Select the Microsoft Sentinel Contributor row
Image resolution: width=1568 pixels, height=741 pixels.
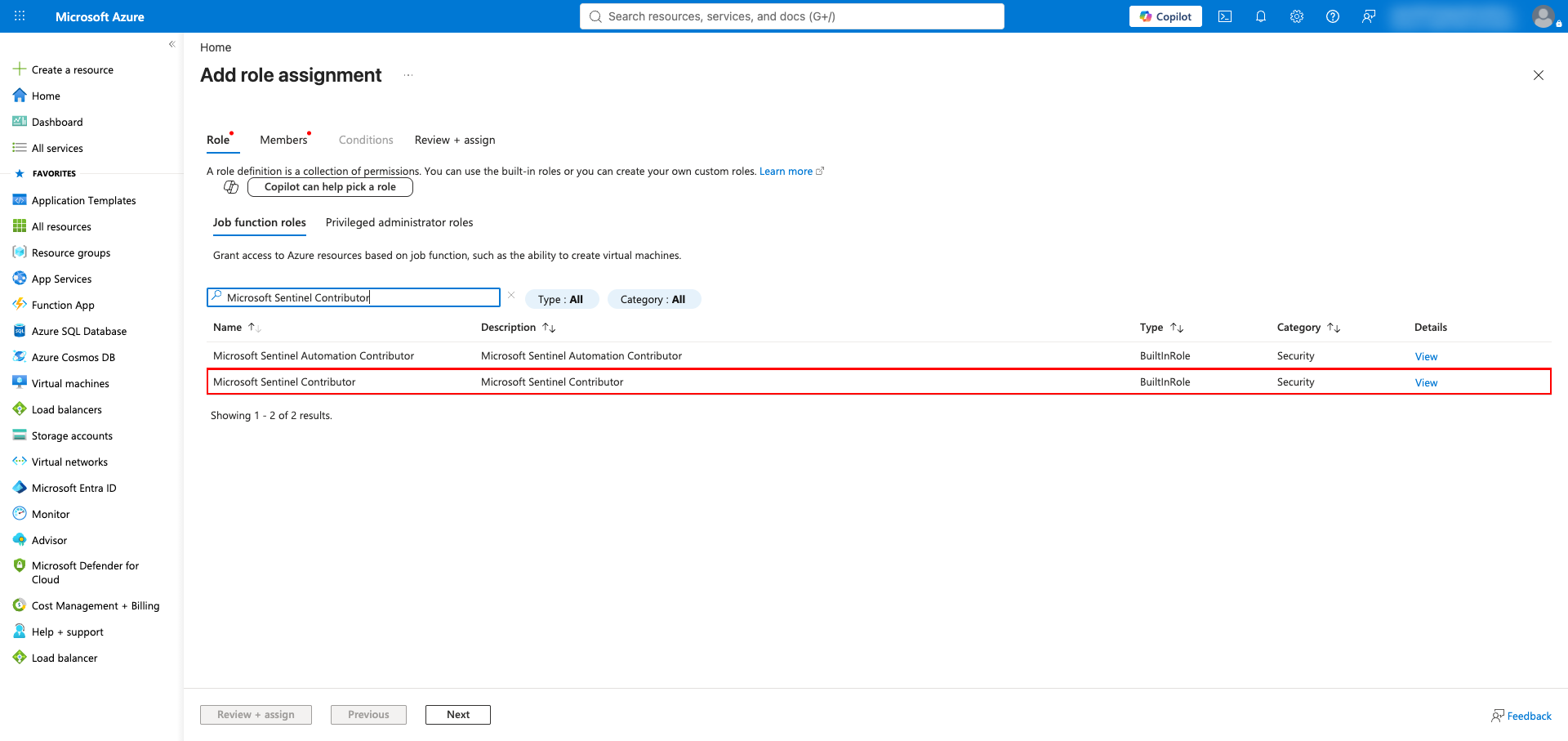[879, 382]
